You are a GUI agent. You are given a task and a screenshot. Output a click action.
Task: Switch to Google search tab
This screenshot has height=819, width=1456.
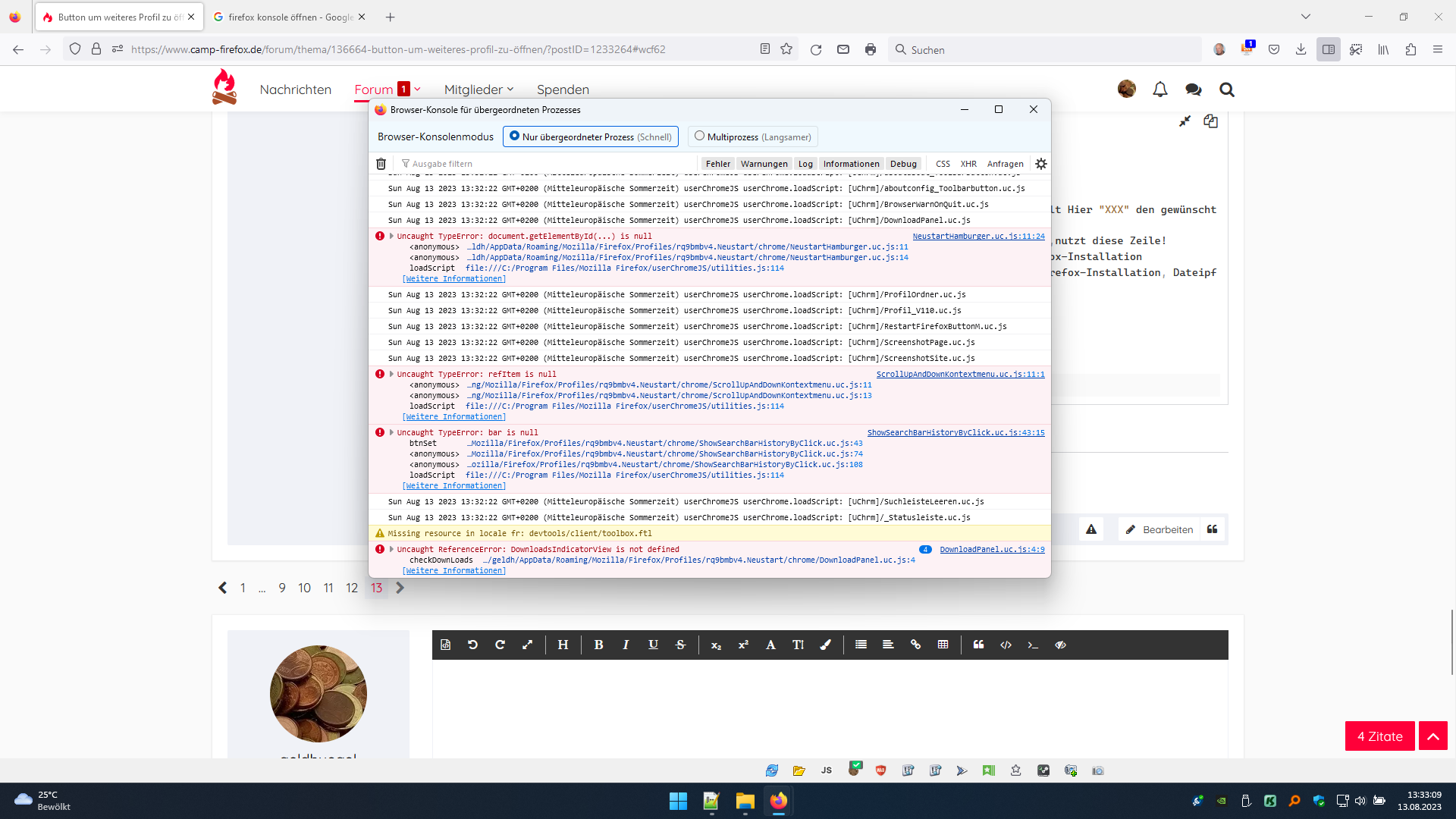pyautogui.click(x=290, y=17)
